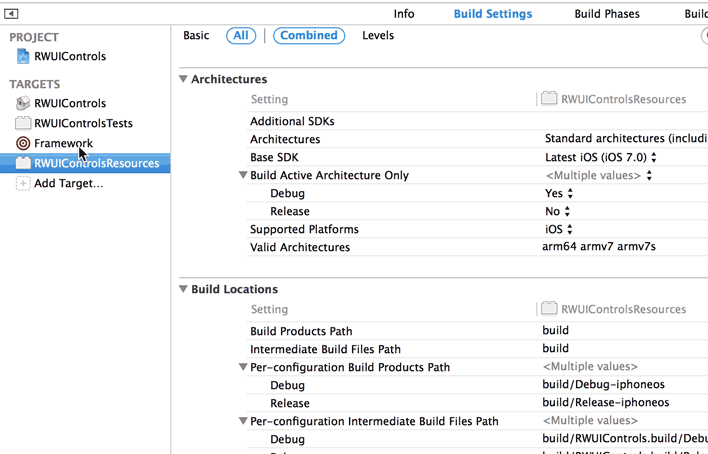Collapse the Build Locations section
Viewport: 708px width, 454px height.
coord(183,289)
